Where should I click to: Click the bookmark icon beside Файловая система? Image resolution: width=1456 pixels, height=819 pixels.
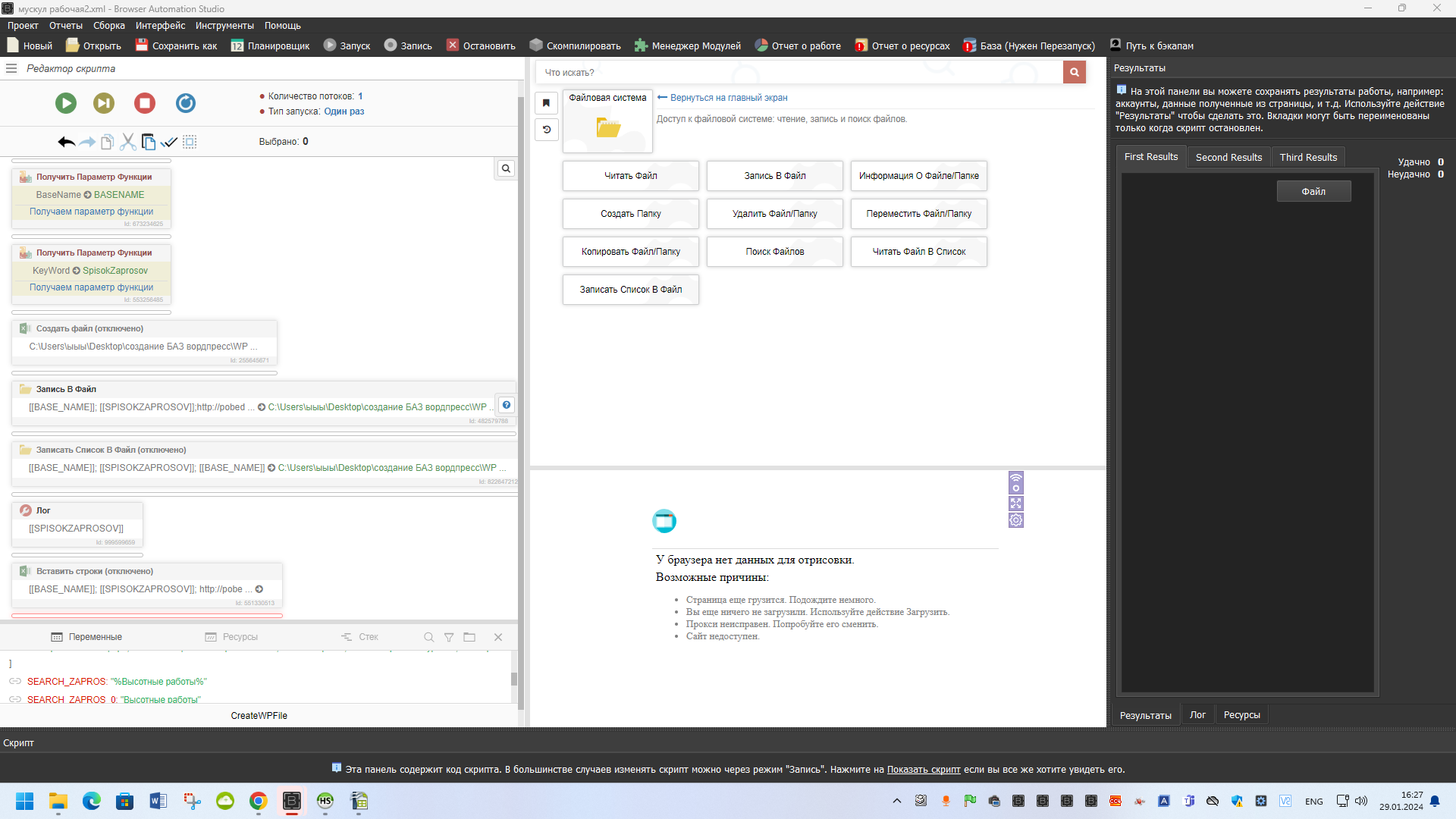(x=546, y=103)
